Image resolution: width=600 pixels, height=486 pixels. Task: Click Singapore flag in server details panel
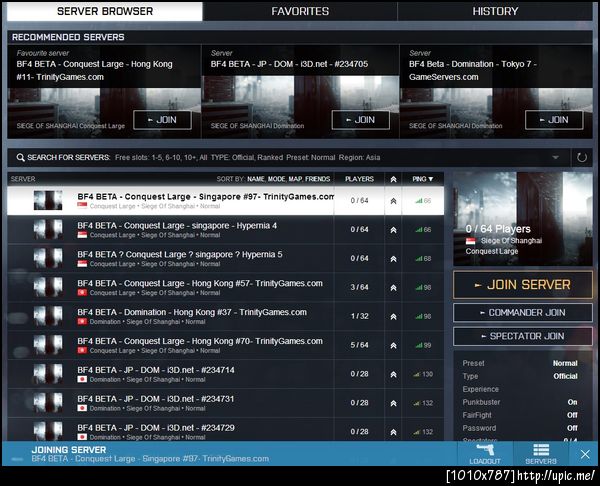471,241
